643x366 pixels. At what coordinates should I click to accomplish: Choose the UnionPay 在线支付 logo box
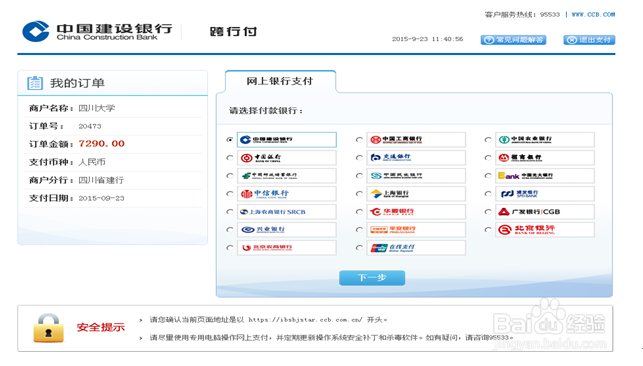[x=416, y=248]
